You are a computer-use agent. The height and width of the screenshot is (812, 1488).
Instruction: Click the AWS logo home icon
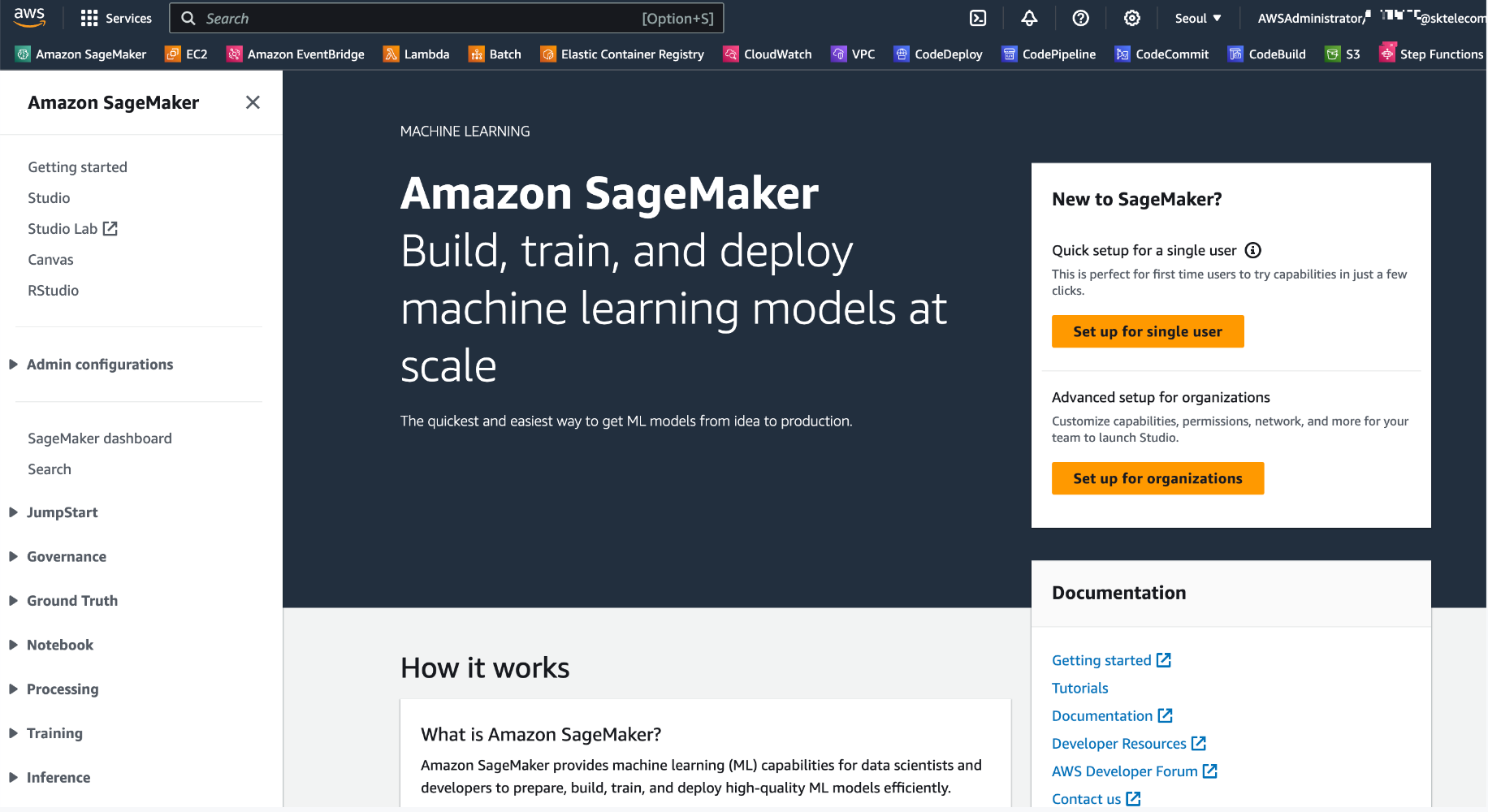tap(29, 17)
